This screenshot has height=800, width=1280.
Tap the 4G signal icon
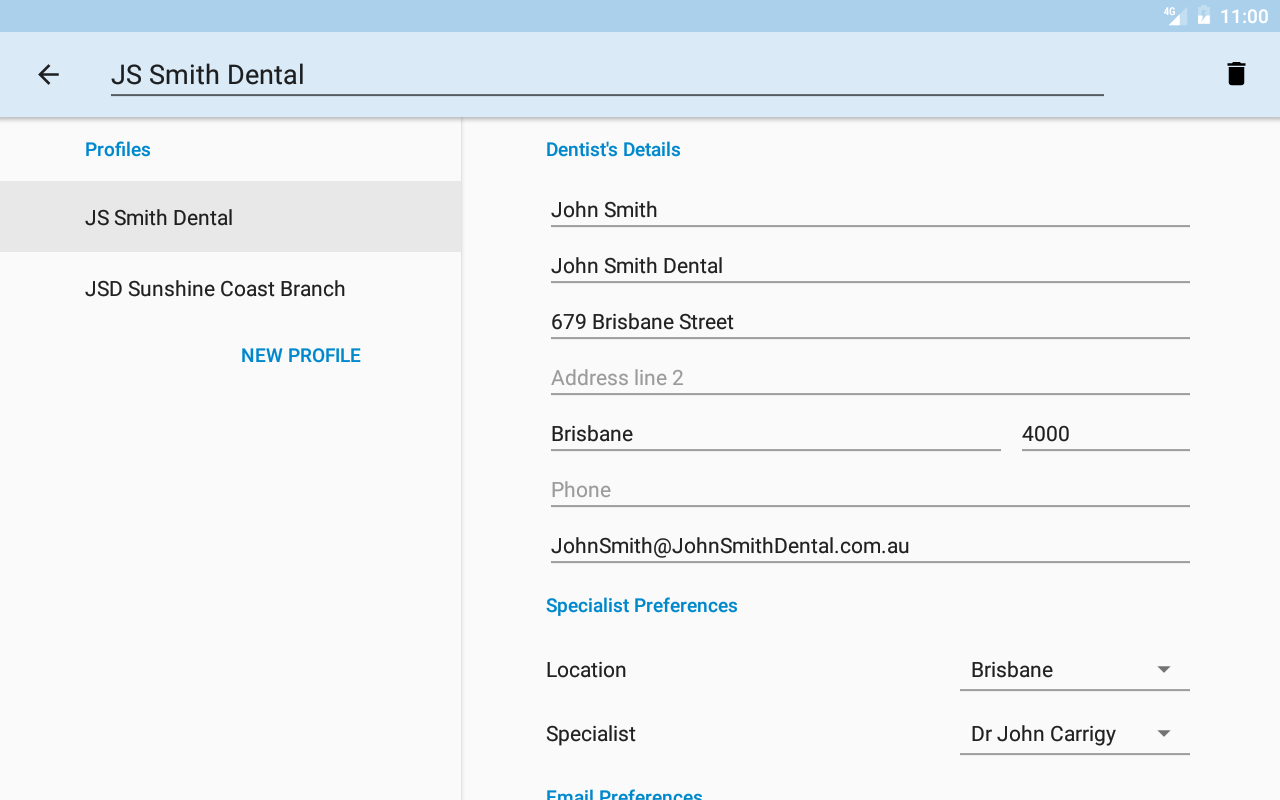pos(1174,16)
